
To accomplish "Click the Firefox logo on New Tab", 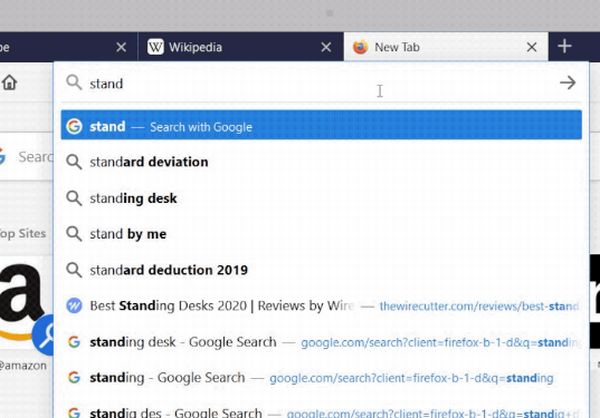I will 360,47.
